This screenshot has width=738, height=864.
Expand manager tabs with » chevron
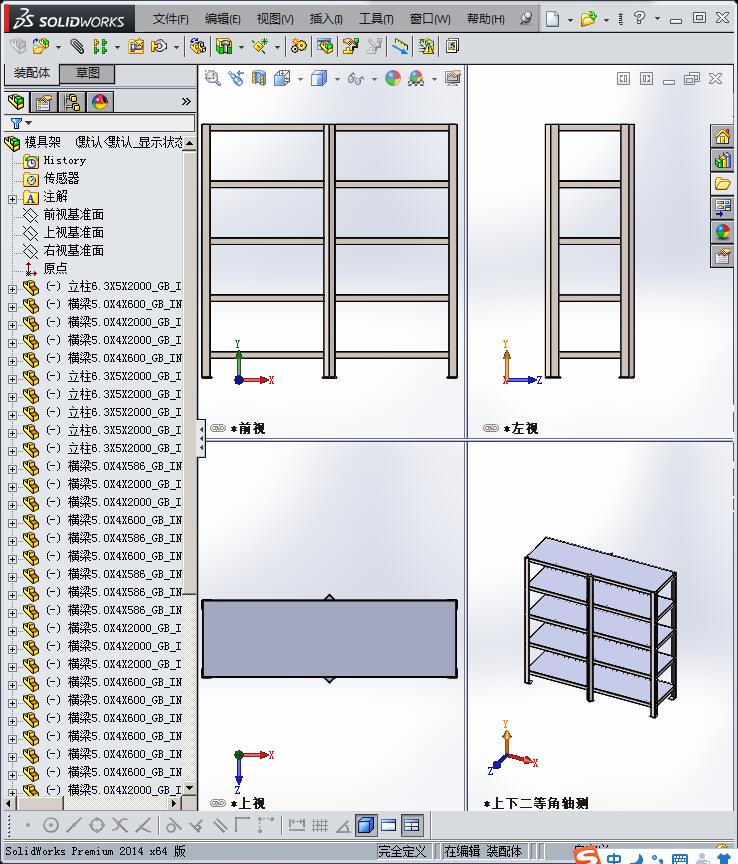coord(186,101)
